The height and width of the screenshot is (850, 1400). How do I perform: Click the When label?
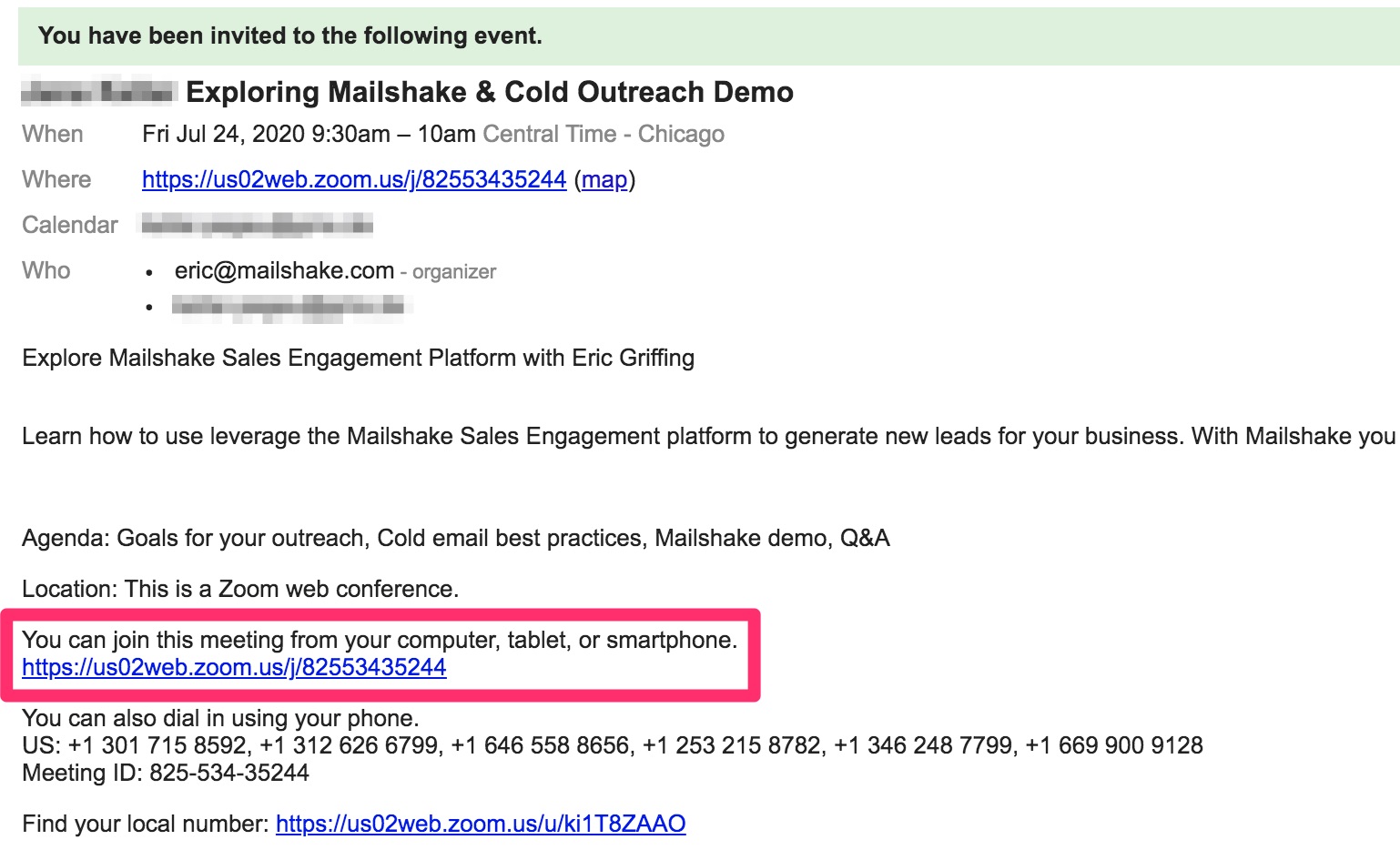(53, 134)
